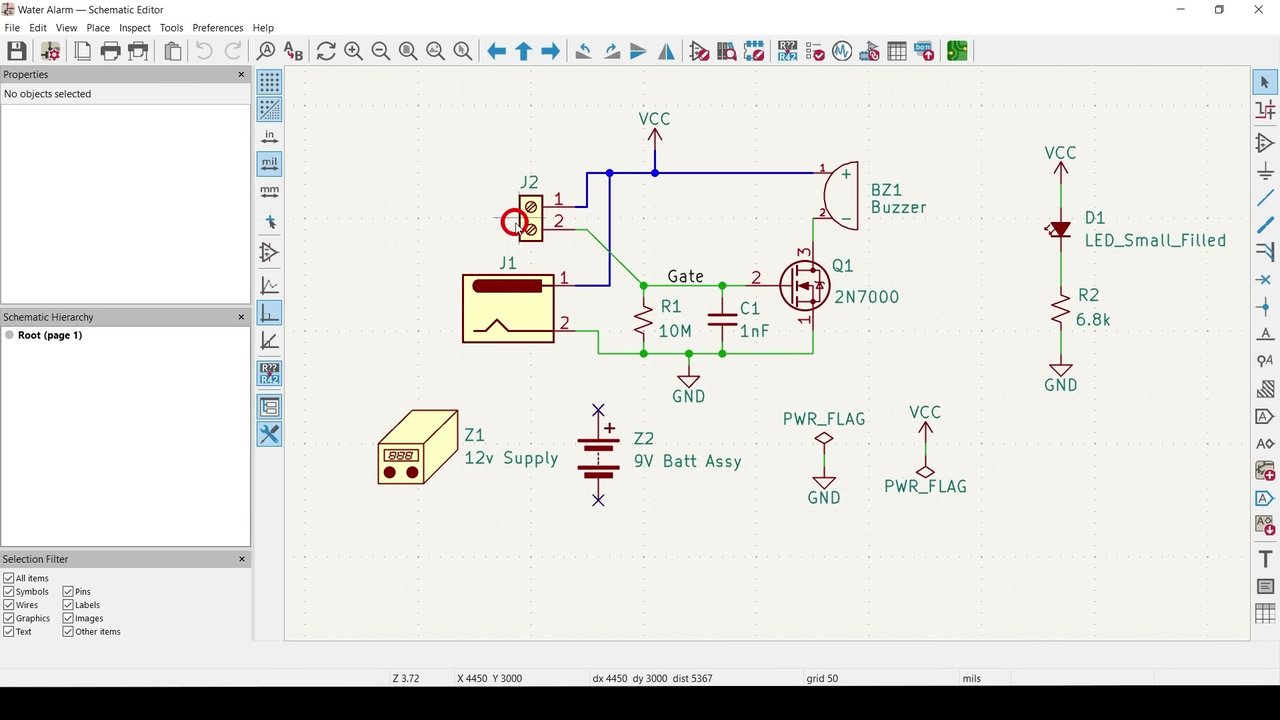Click the Refresh view icon
The height and width of the screenshot is (720, 1280).
coord(326,51)
